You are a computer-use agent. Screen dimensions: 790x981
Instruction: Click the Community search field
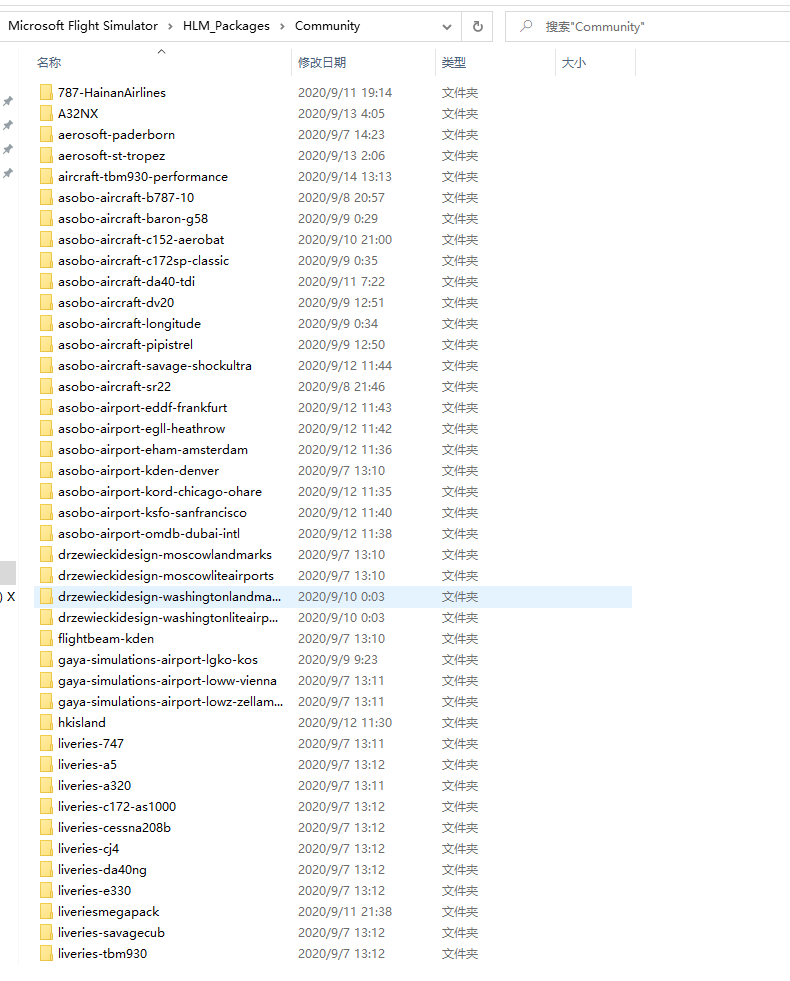648,26
